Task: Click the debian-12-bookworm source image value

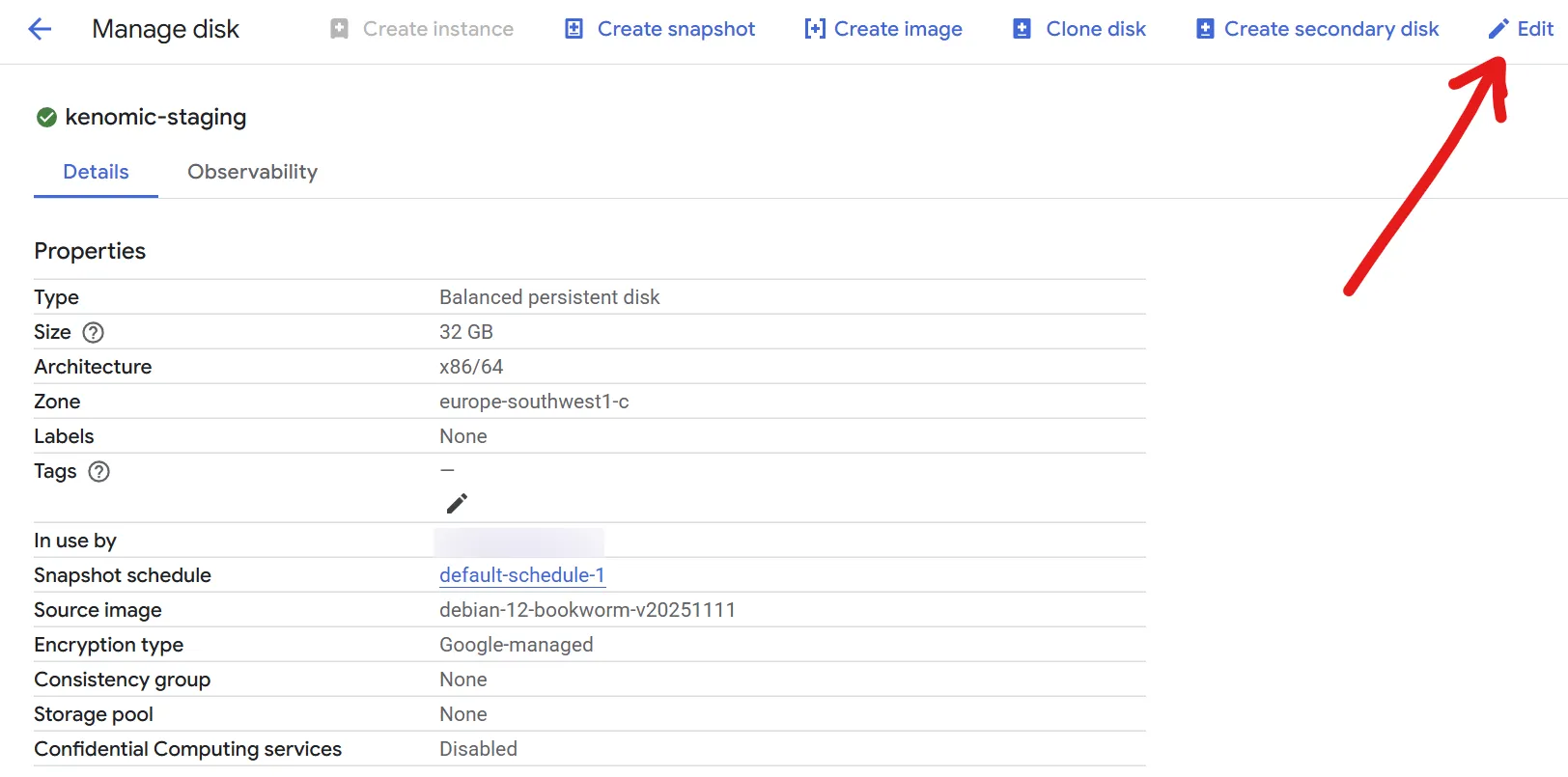Action: 587,610
